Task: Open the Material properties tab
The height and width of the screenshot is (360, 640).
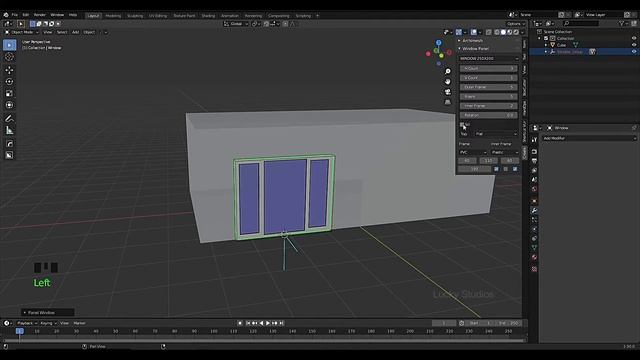Action: [534, 258]
